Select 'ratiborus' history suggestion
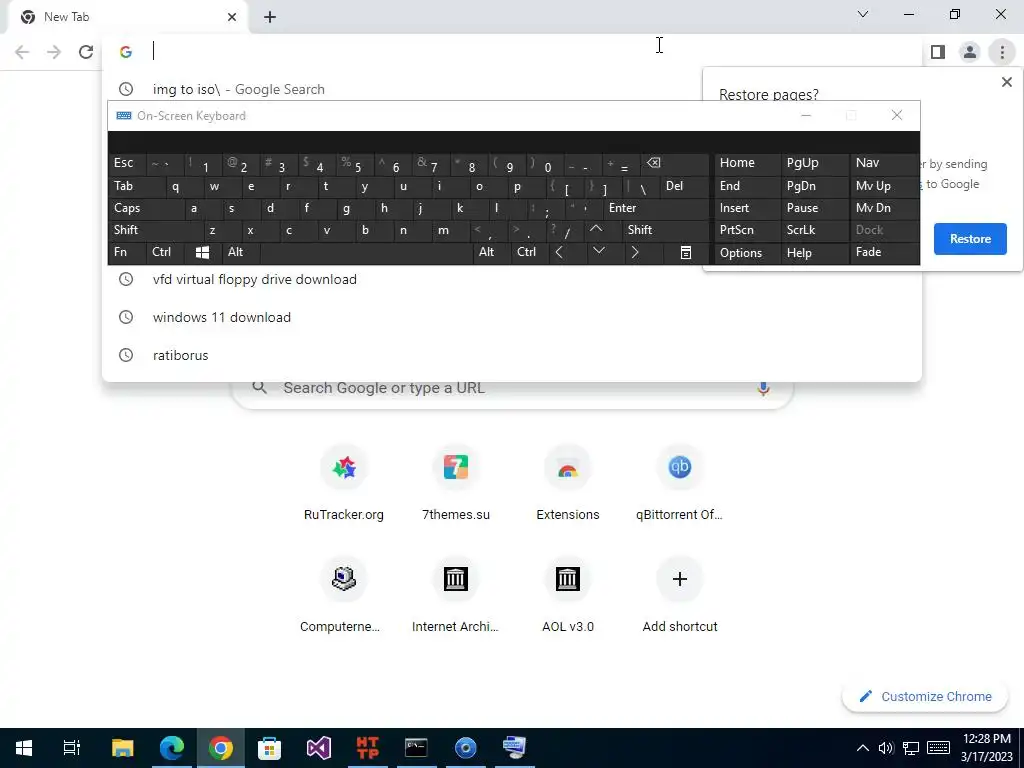1024x768 pixels. coord(511,355)
